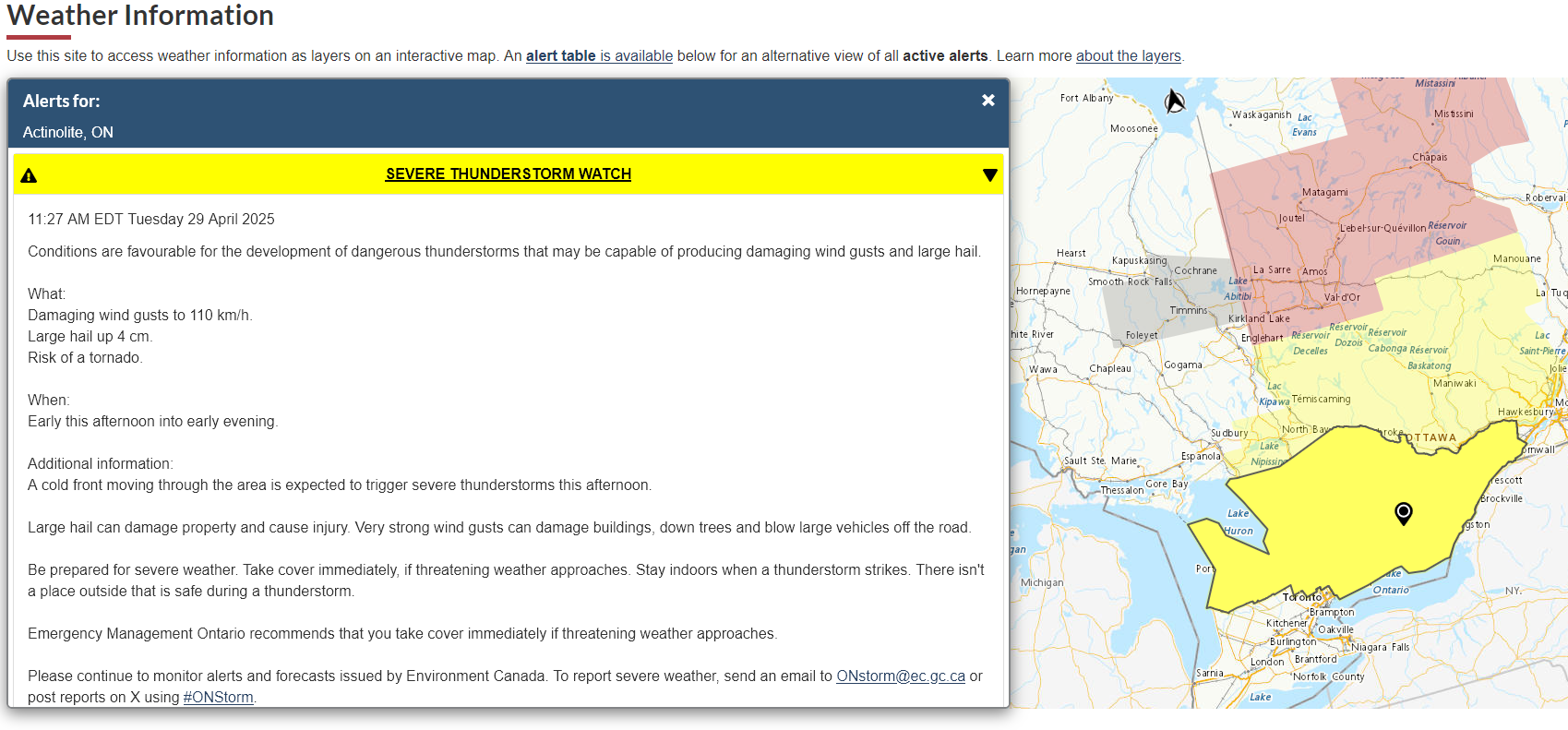Screen dimensions: 1568x730
Task: Collapse the Severe Thunderstorm Watch arrow
Action: (x=989, y=175)
